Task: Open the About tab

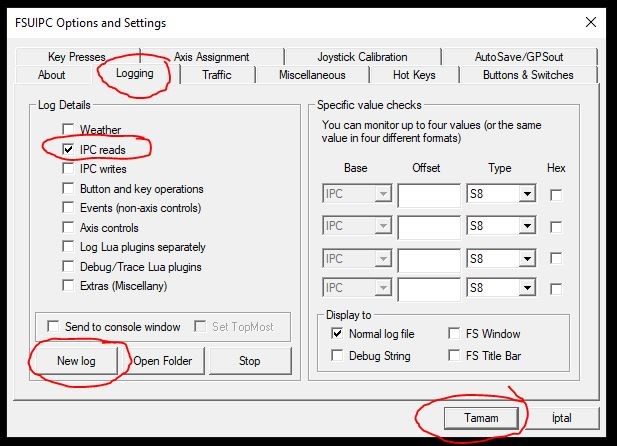Action: tap(52, 75)
